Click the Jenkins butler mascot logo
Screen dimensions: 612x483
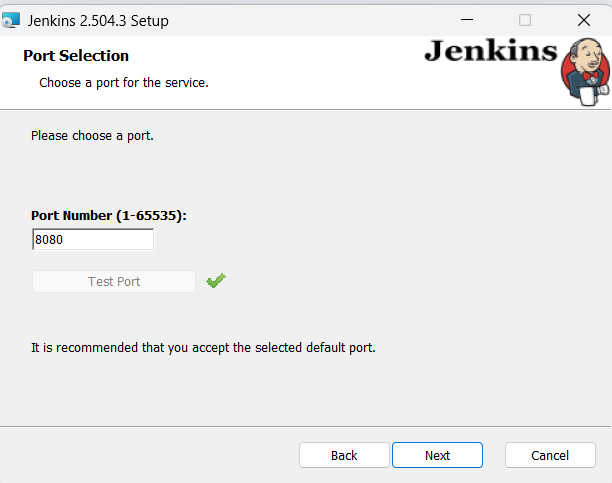click(x=585, y=71)
